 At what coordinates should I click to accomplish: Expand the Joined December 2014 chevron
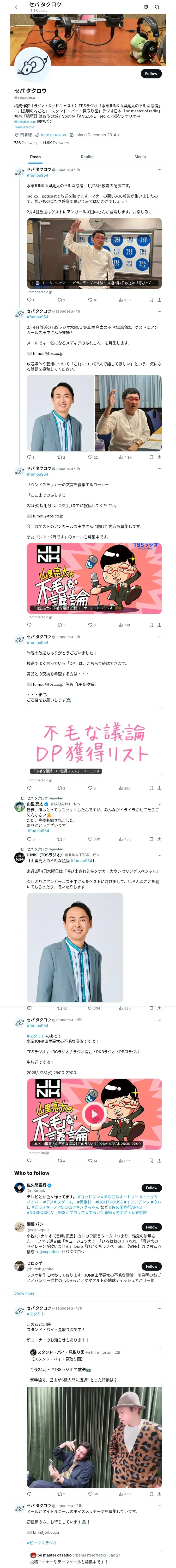point(118,135)
